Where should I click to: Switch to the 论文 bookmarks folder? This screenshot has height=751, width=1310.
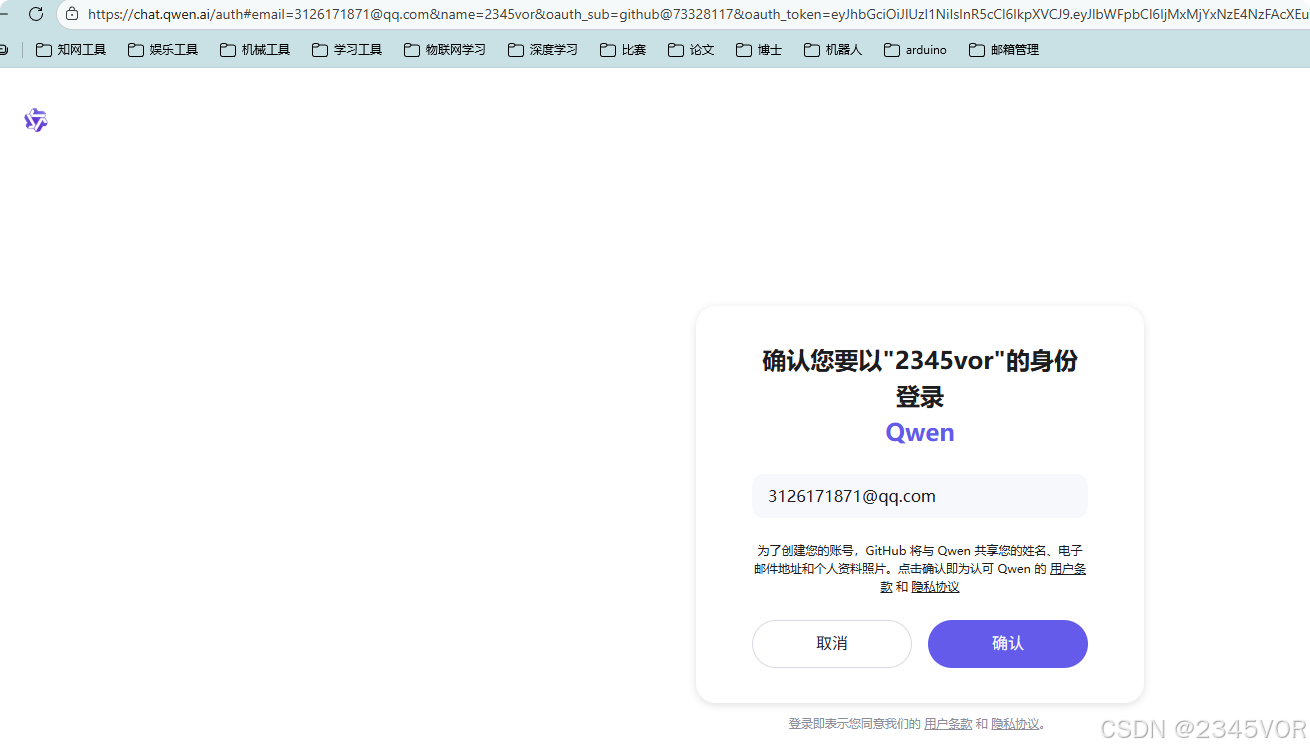pyautogui.click(x=701, y=49)
